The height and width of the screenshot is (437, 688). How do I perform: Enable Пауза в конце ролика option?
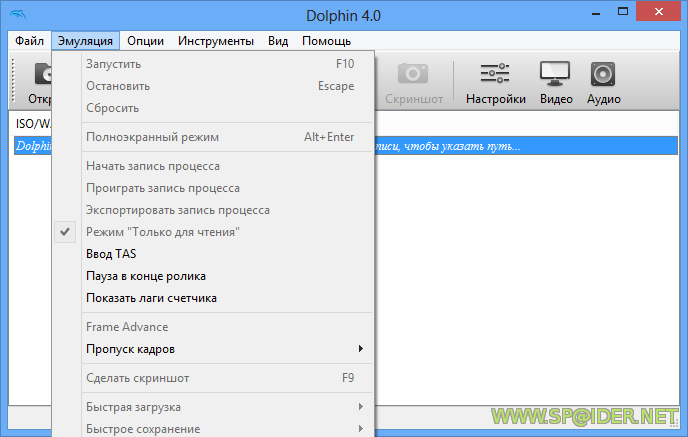pos(146,276)
